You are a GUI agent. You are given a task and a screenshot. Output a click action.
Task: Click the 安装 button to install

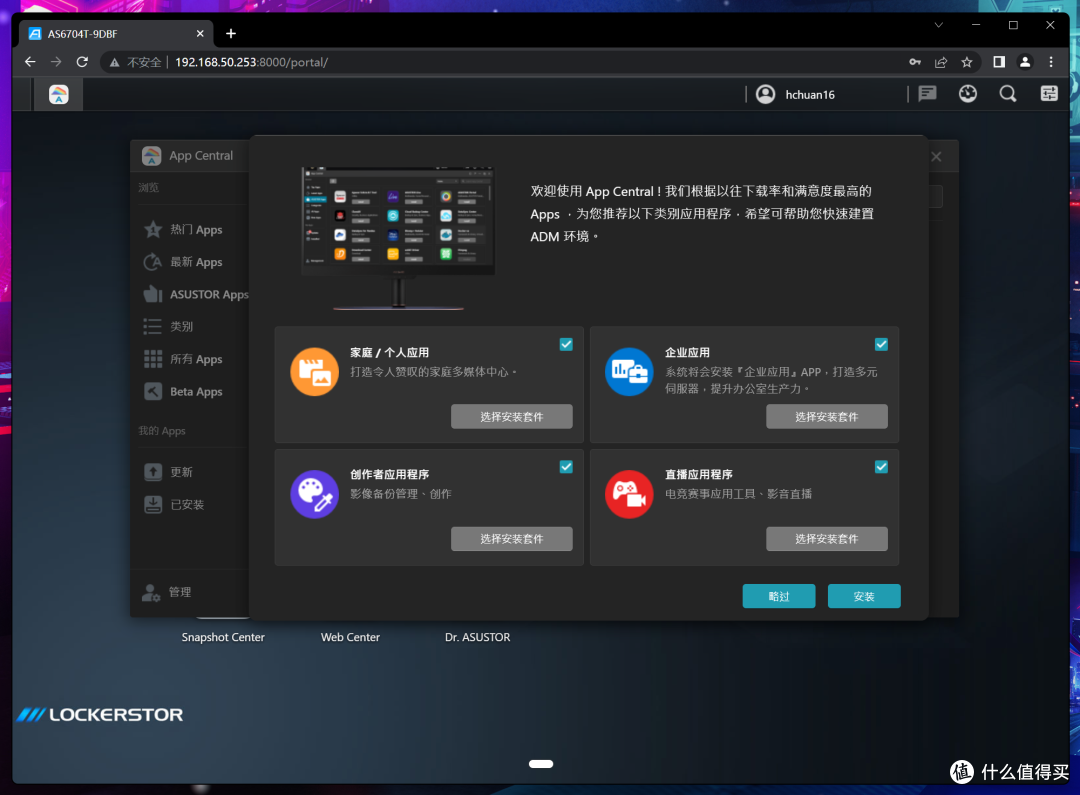tap(863, 595)
